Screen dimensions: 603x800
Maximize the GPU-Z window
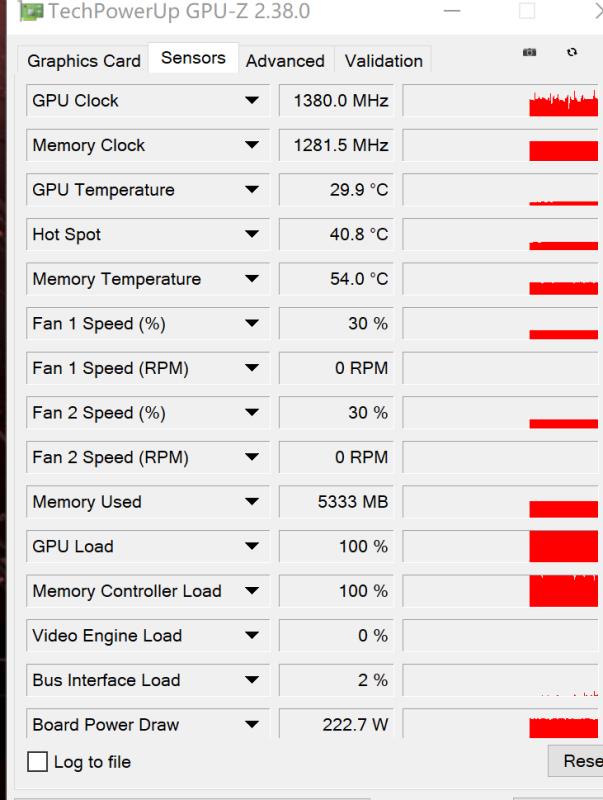tap(527, 12)
